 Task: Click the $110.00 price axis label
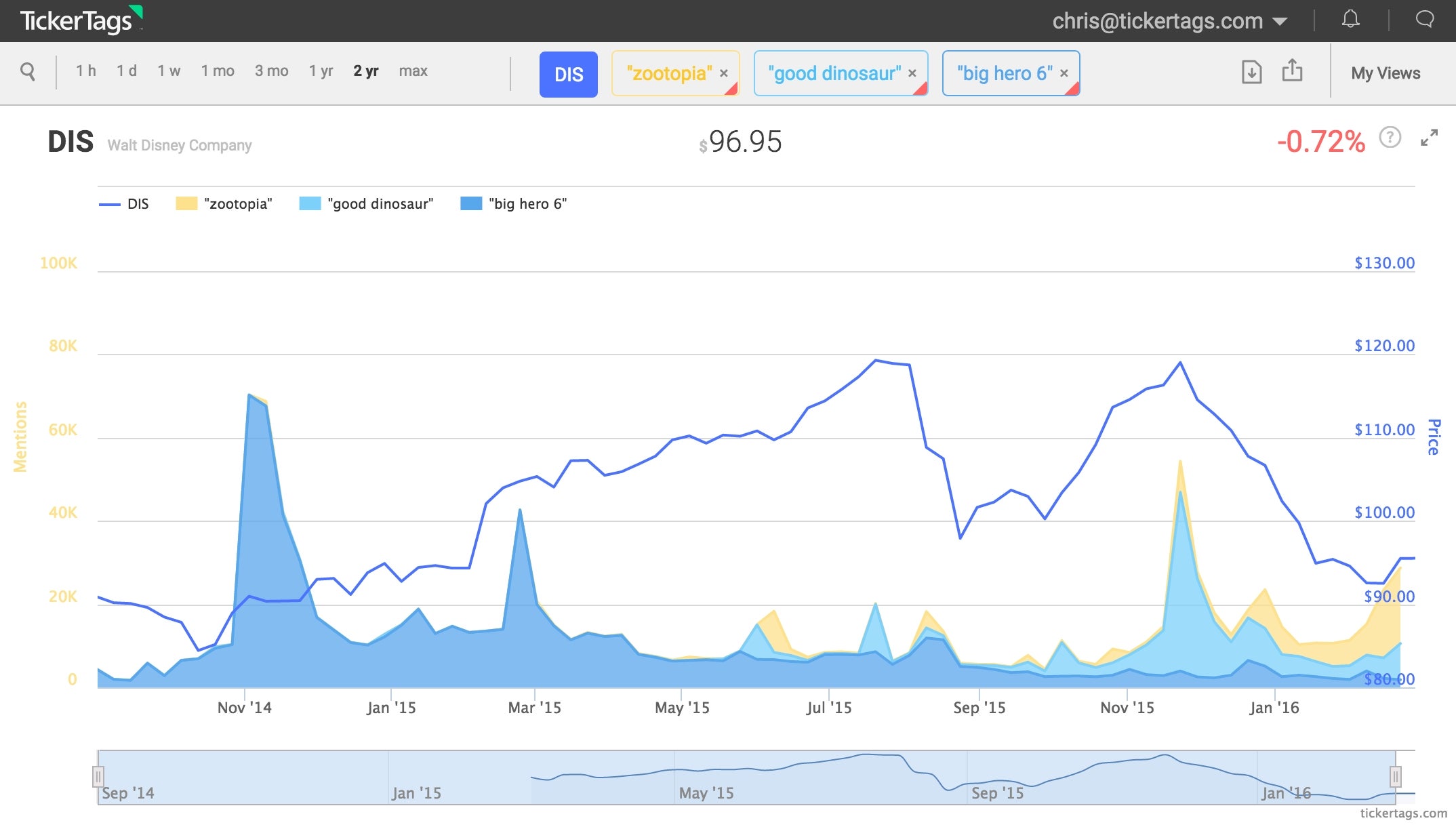point(1384,430)
